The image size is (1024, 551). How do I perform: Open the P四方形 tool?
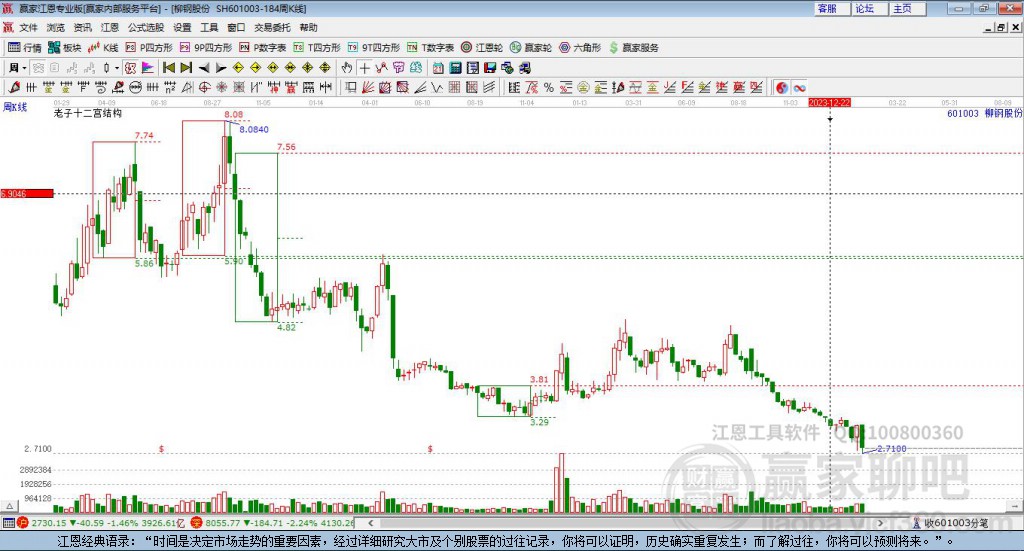coord(149,48)
